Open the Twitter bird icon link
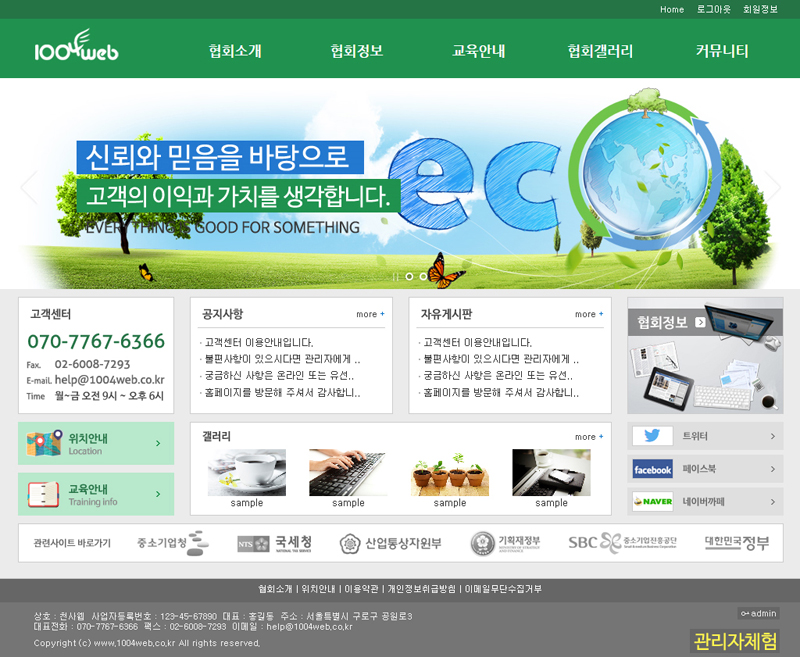Screen dimensions: 800x657 652,436
